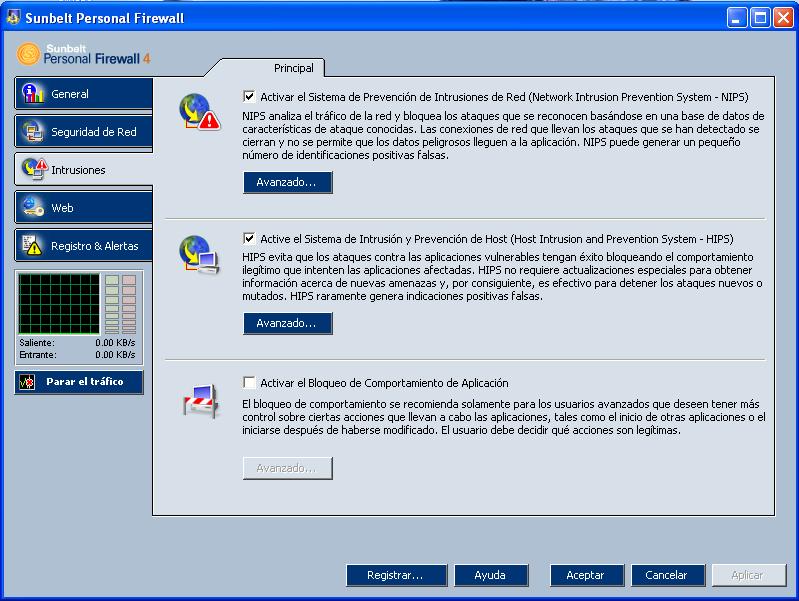The height and width of the screenshot is (601, 799).
Task: Click the Web globe and key icon
Action: pos(33,207)
